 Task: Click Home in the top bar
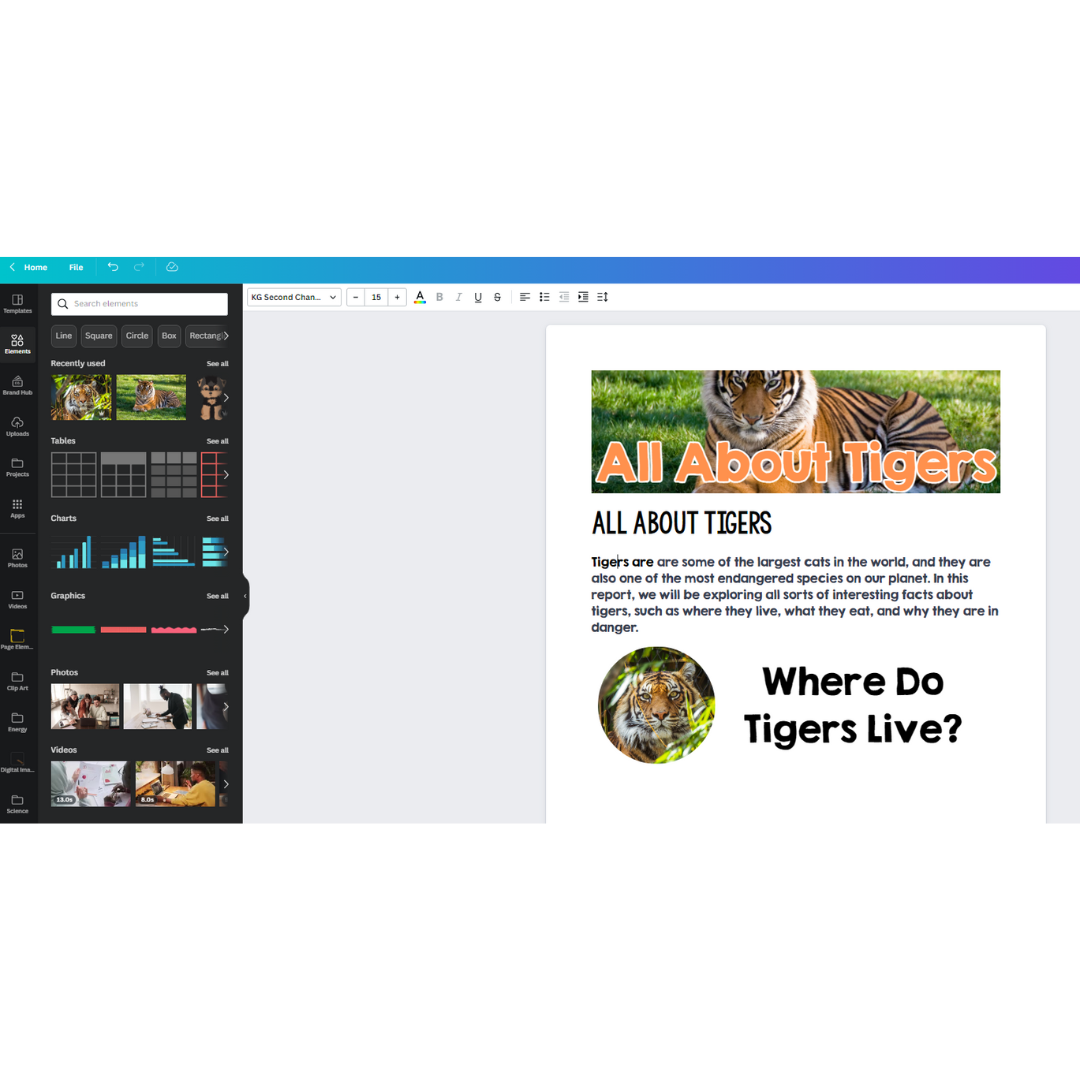click(x=36, y=267)
